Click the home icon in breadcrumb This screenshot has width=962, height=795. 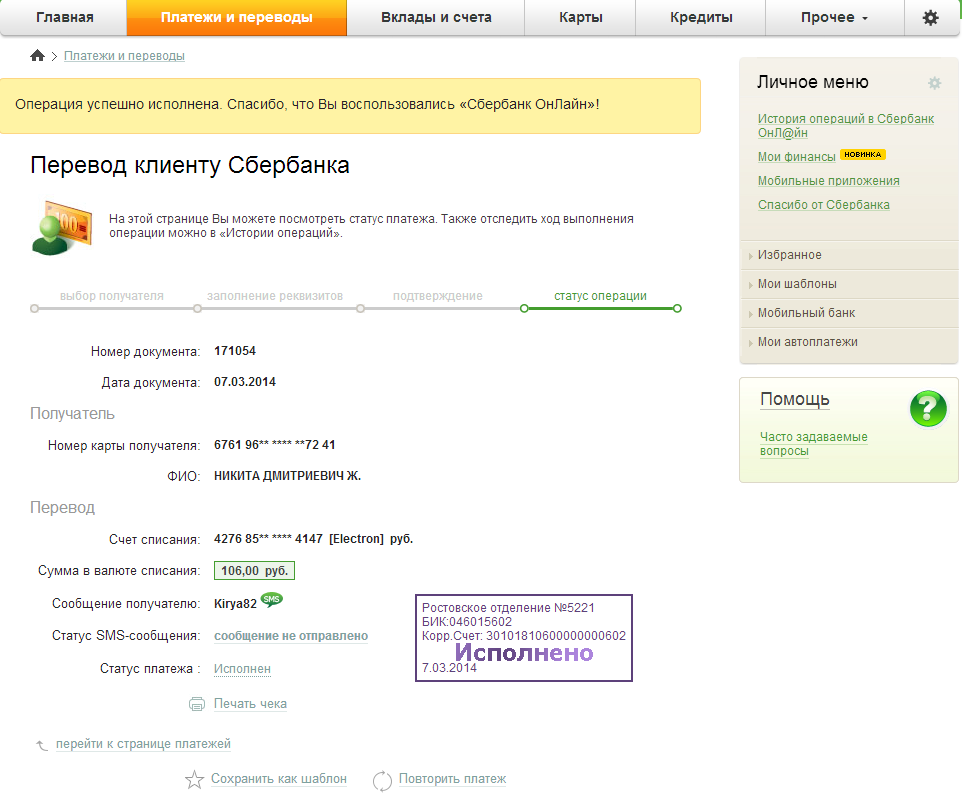pos(37,56)
